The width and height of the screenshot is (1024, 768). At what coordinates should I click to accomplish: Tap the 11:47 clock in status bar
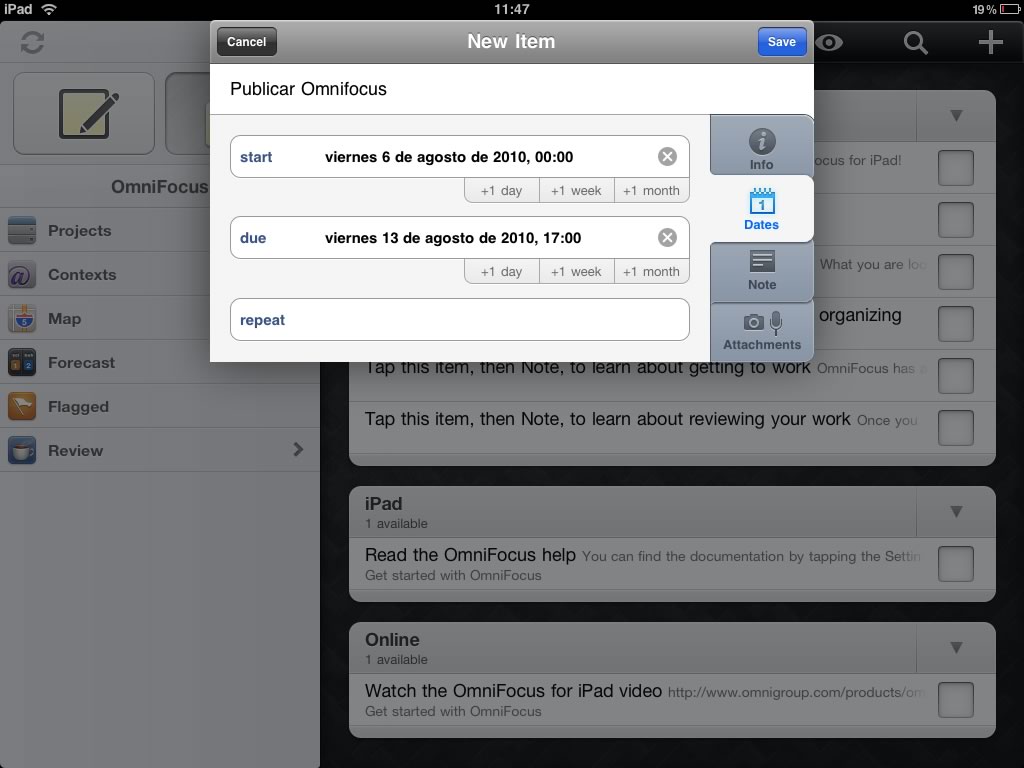click(511, 9)
